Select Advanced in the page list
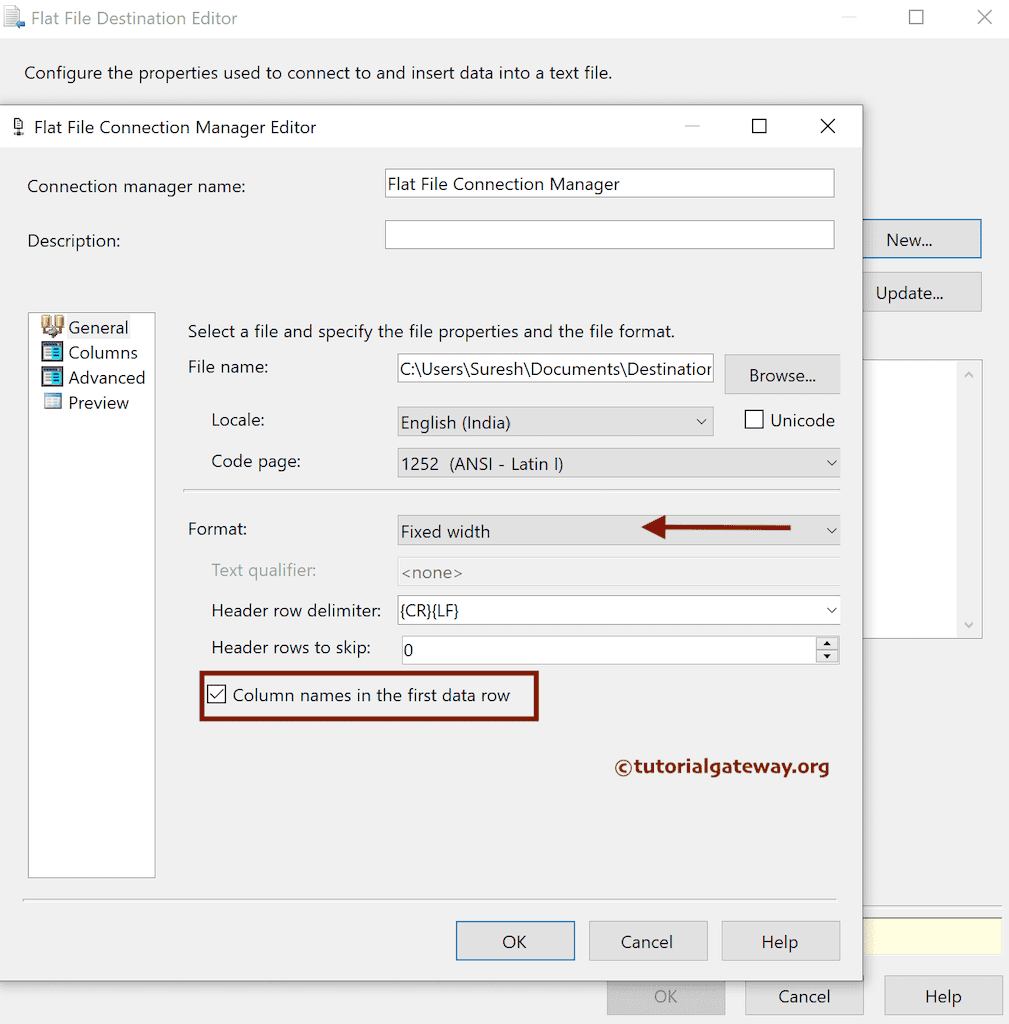 tap(105, 377)
